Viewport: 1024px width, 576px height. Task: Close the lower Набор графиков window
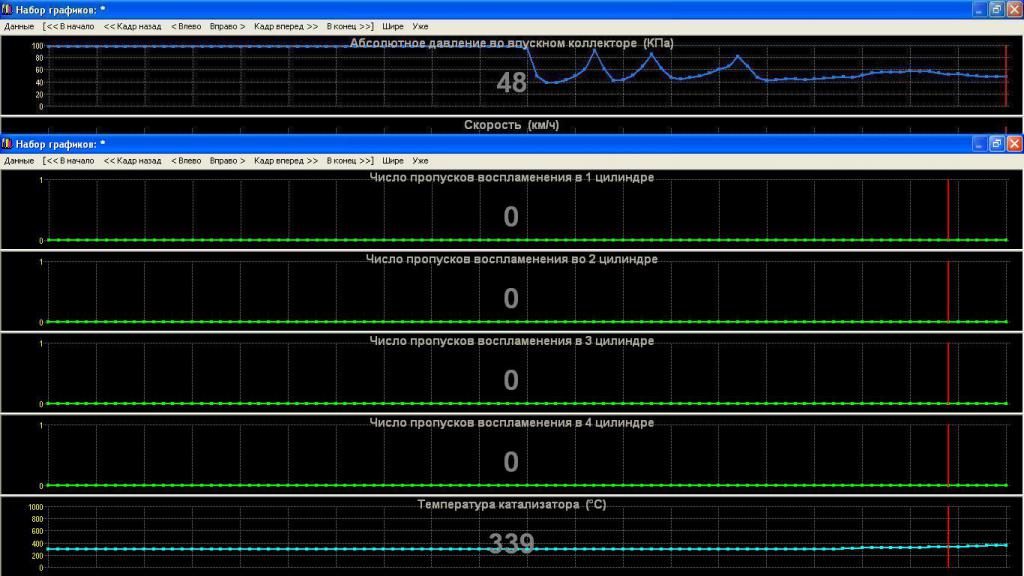(x=1014, y=144)
